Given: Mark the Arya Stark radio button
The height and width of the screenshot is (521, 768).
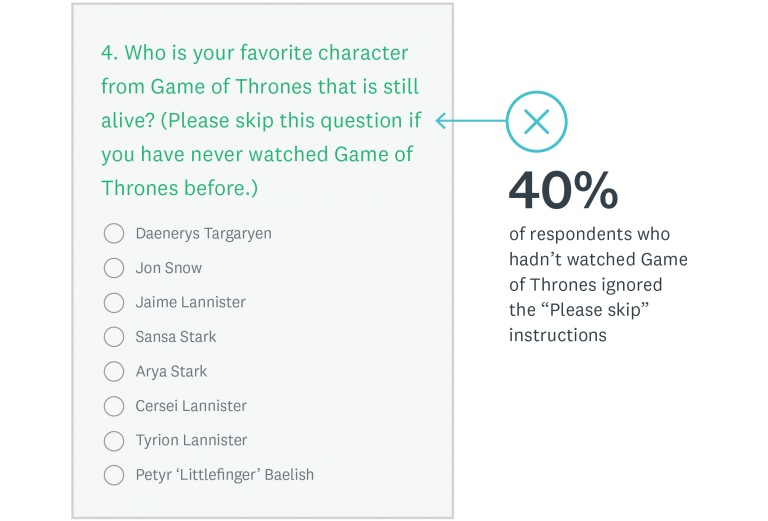Looking at the screenshot, I should pyautogui.click(x=114, y=371).
